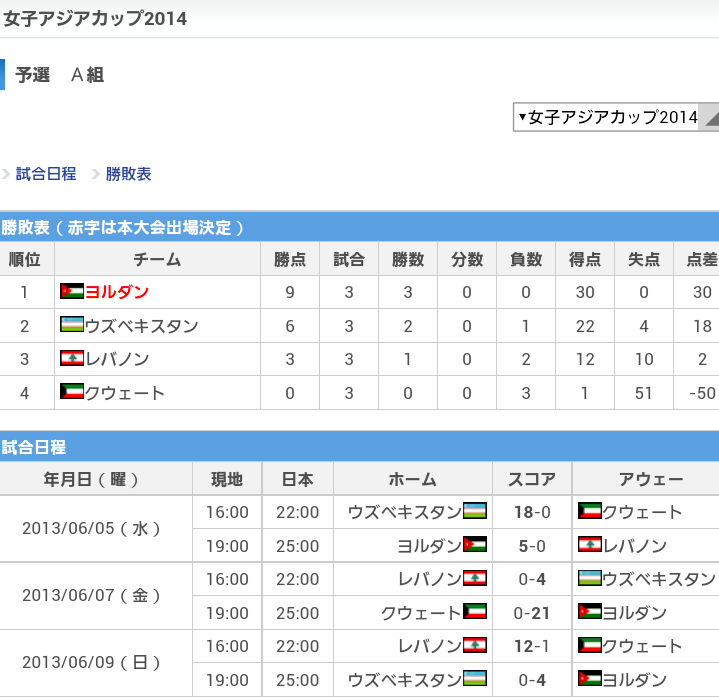Click the 日本 time column header
The image size is (719, 699).
(298, 479)
